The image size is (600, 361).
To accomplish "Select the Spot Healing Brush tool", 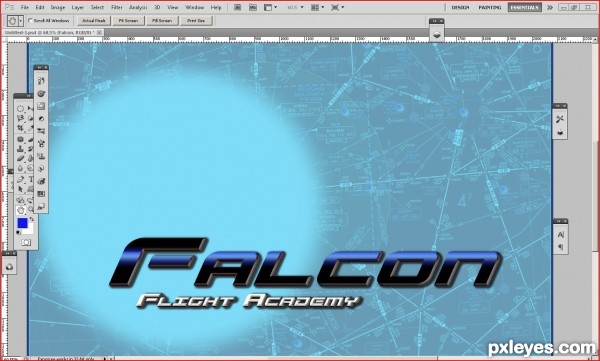I will [20, 139].
